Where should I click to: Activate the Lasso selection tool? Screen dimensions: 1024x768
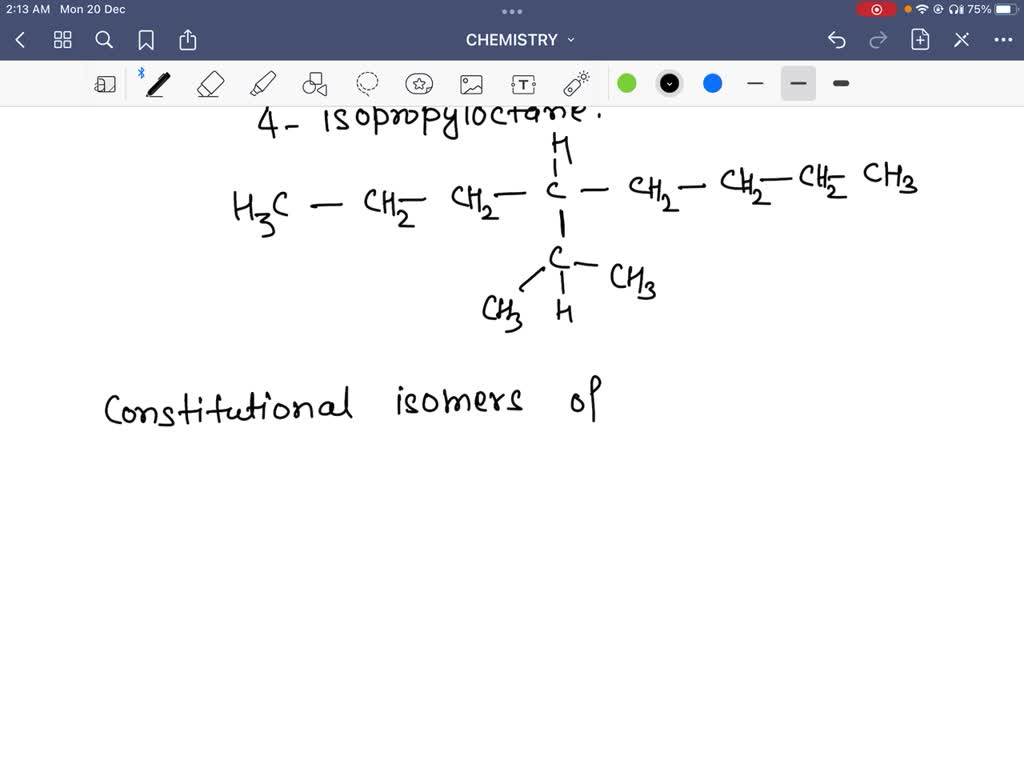[367, 84]
